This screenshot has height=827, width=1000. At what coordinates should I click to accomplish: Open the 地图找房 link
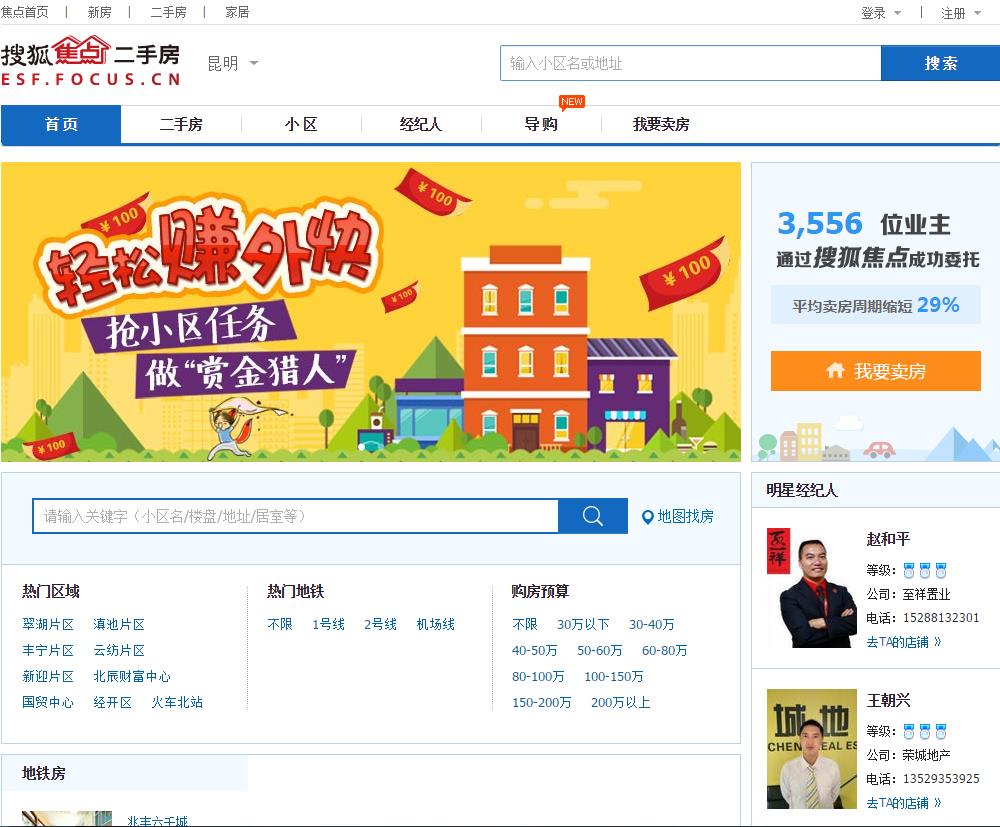[x=686, y=516]
